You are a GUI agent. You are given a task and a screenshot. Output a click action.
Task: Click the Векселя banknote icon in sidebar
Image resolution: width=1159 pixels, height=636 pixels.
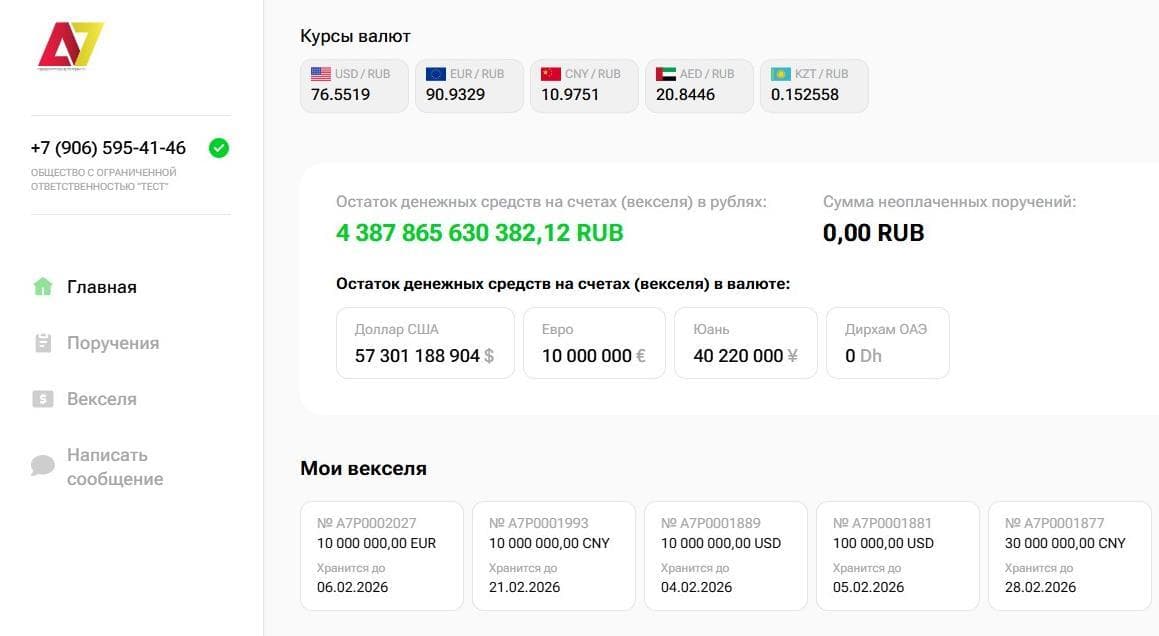tap(42, 398)
